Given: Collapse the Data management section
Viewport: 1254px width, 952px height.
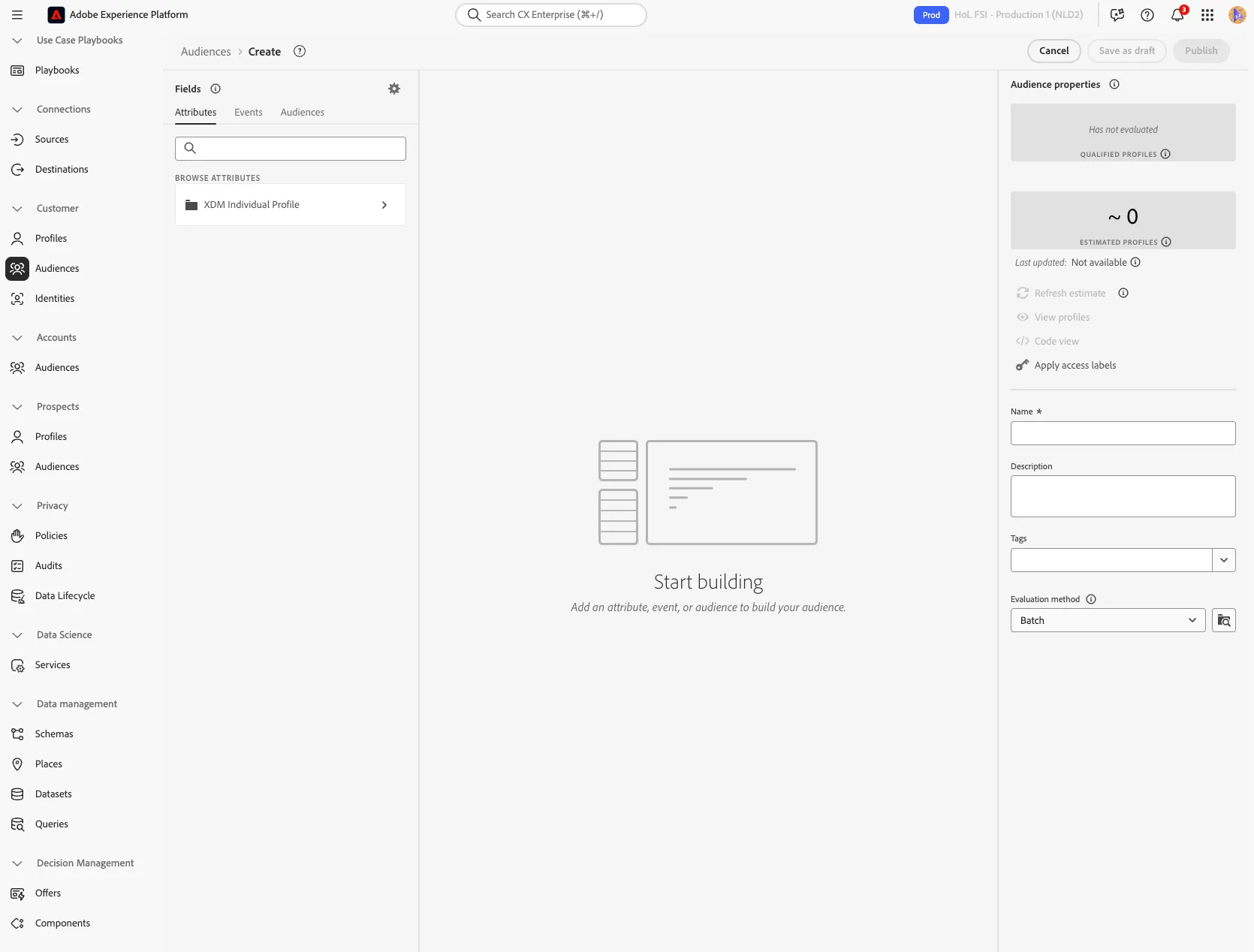Looking at the screenshot, I should (x=17, y=704).
